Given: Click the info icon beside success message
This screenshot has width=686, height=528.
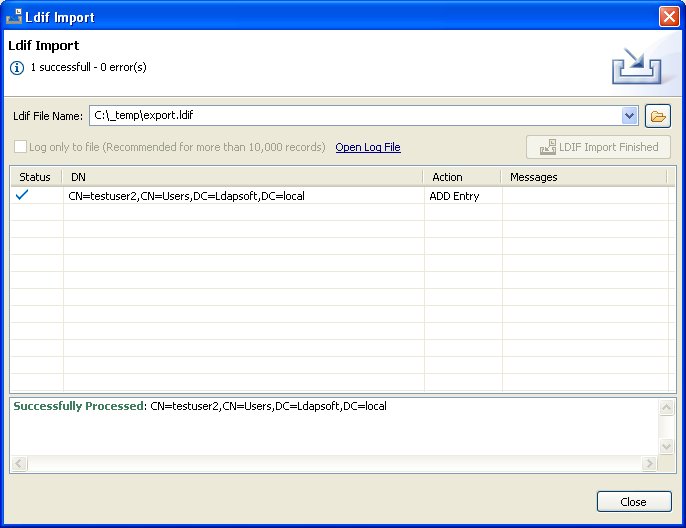Looking at the screenshot, I should pyautogui.click(x=17, y=68).
